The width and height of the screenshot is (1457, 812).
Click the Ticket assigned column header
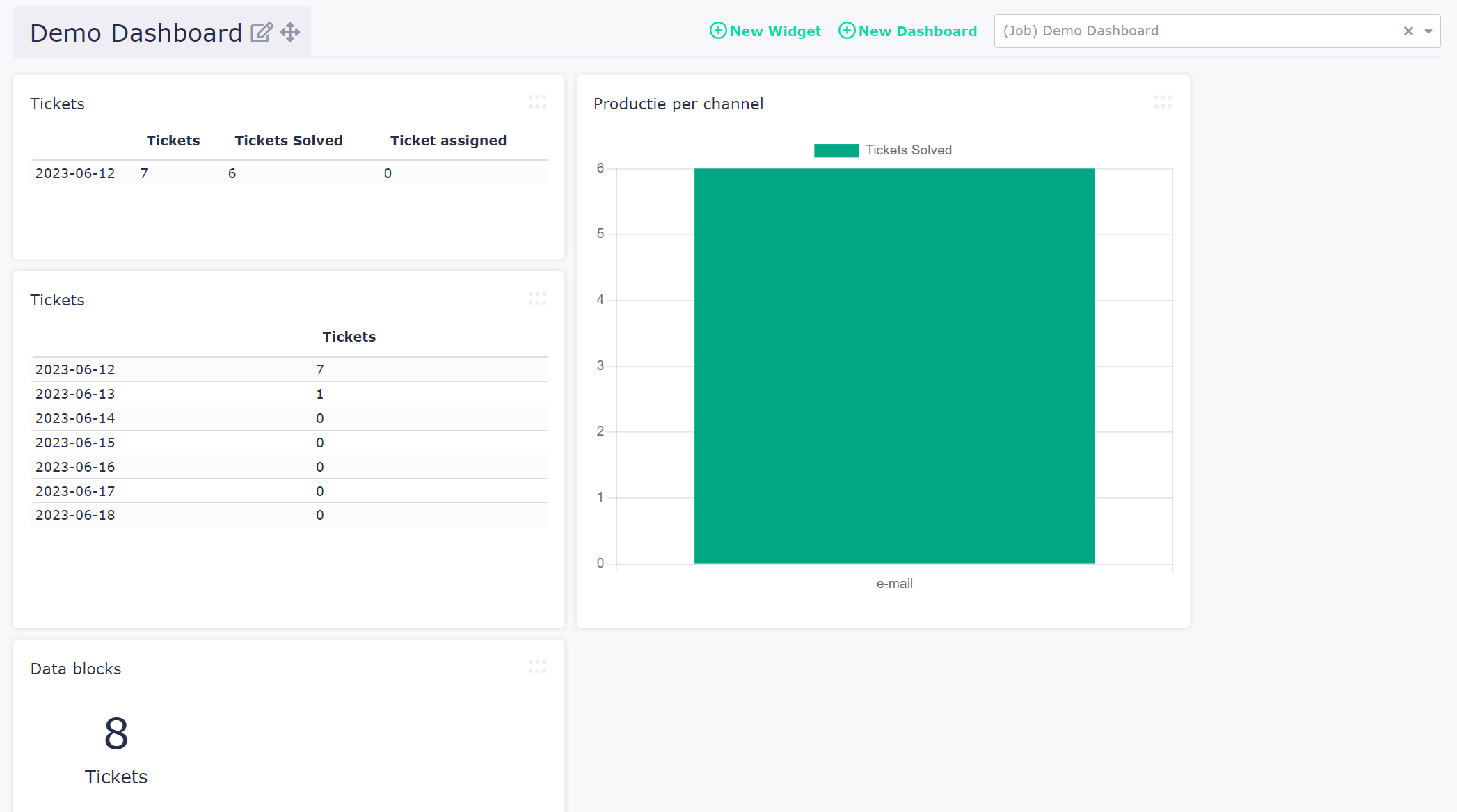coord(448,141)
